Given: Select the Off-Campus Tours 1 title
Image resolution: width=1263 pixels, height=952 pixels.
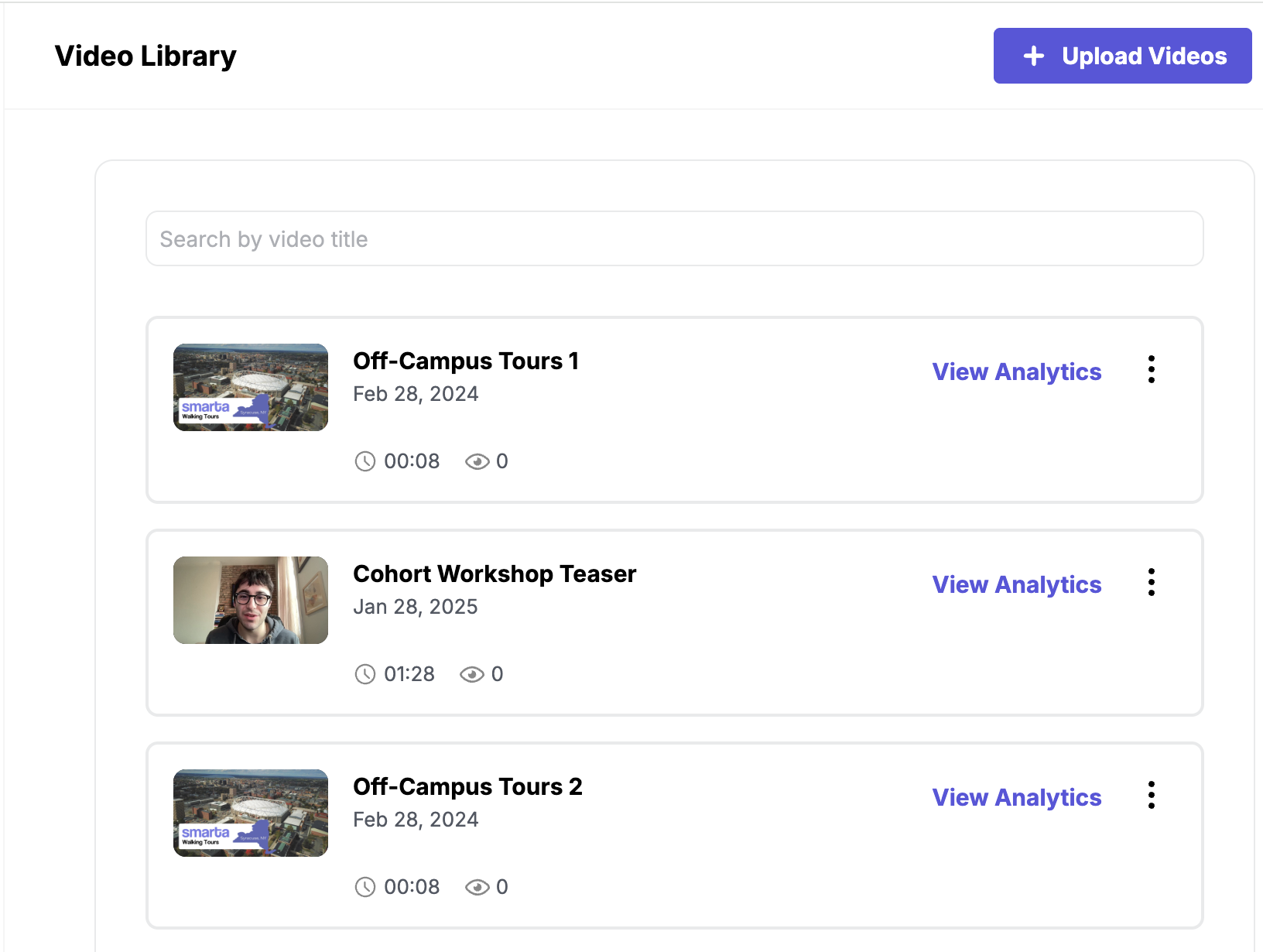Looking at the screenshot, I should click(x=466, y=361).
